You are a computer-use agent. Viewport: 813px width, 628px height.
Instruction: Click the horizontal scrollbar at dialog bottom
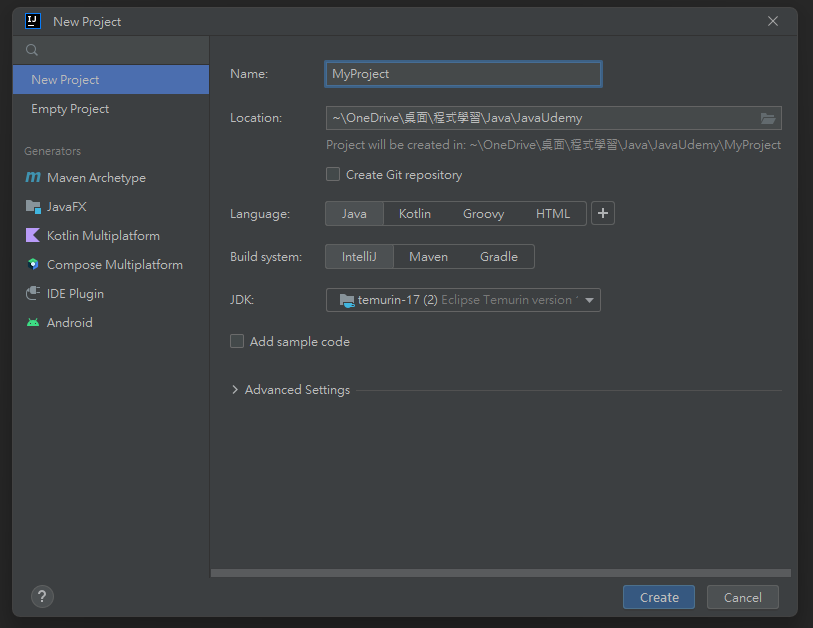pyautogui.click(x=501, y=573)
